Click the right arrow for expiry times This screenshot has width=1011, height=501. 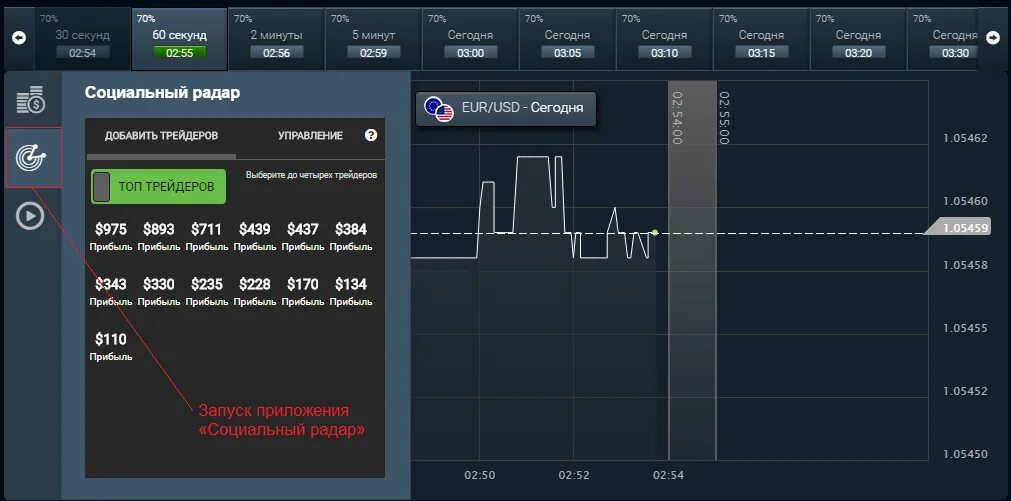point(992,38)
